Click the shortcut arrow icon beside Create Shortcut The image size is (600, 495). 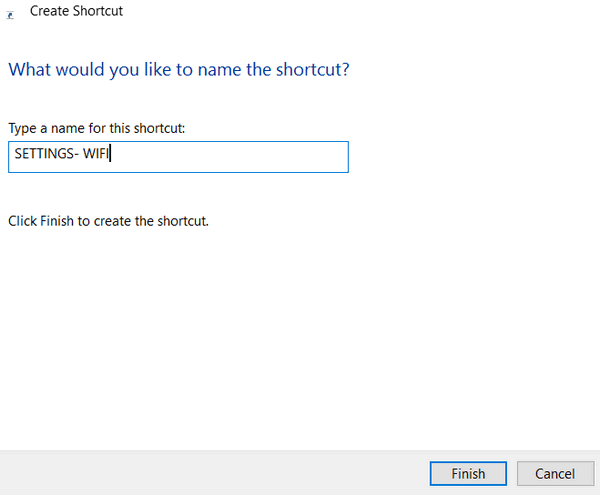pyautogui.click(x=10, y=15)
